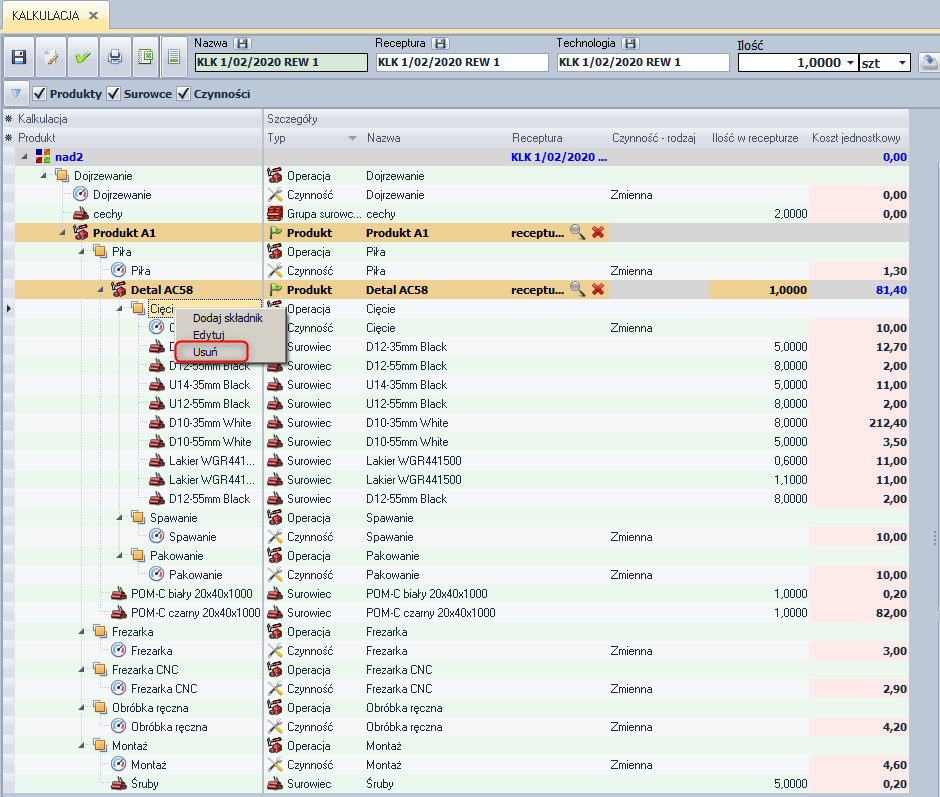This screenshot has width=940, height=797.
Task: Select POM-C biały 20x40x1000 tree item
Action: (192, 593)
